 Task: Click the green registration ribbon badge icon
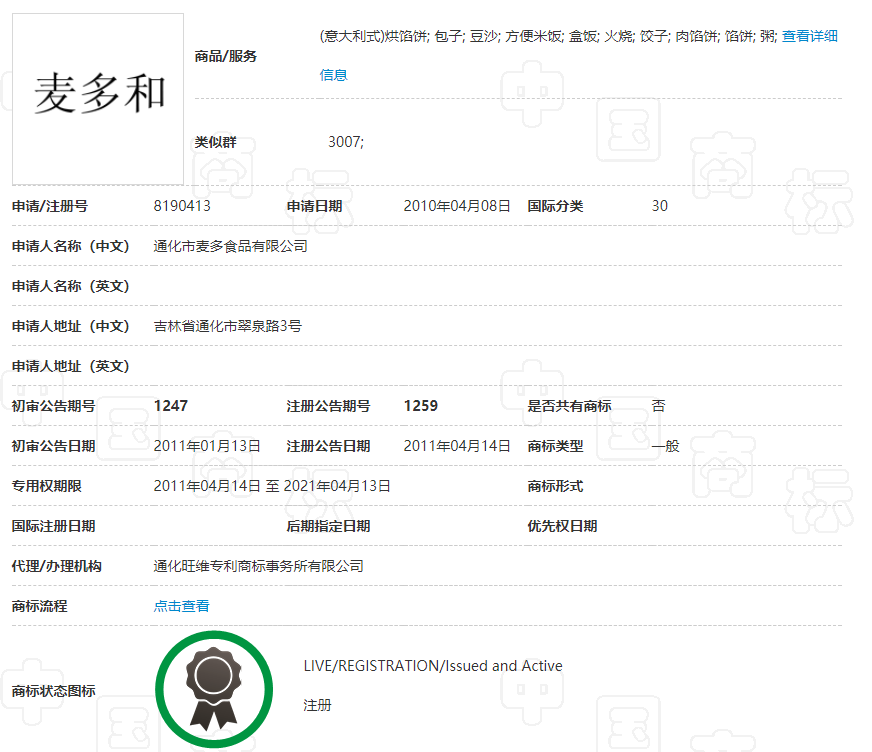click(x=213, y=688)
